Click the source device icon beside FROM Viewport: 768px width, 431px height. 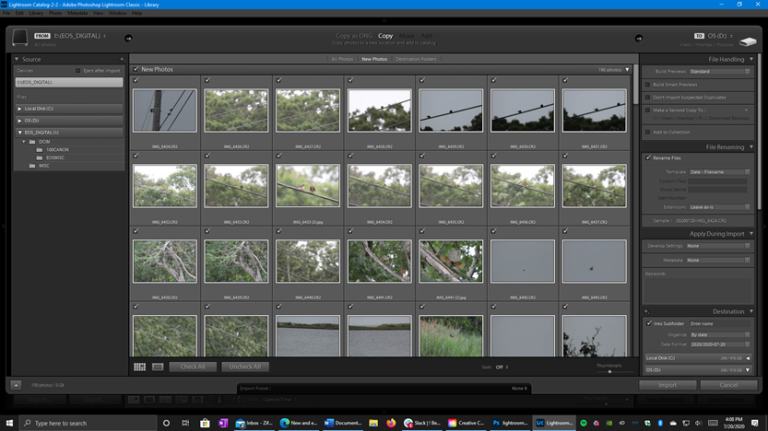20,37
